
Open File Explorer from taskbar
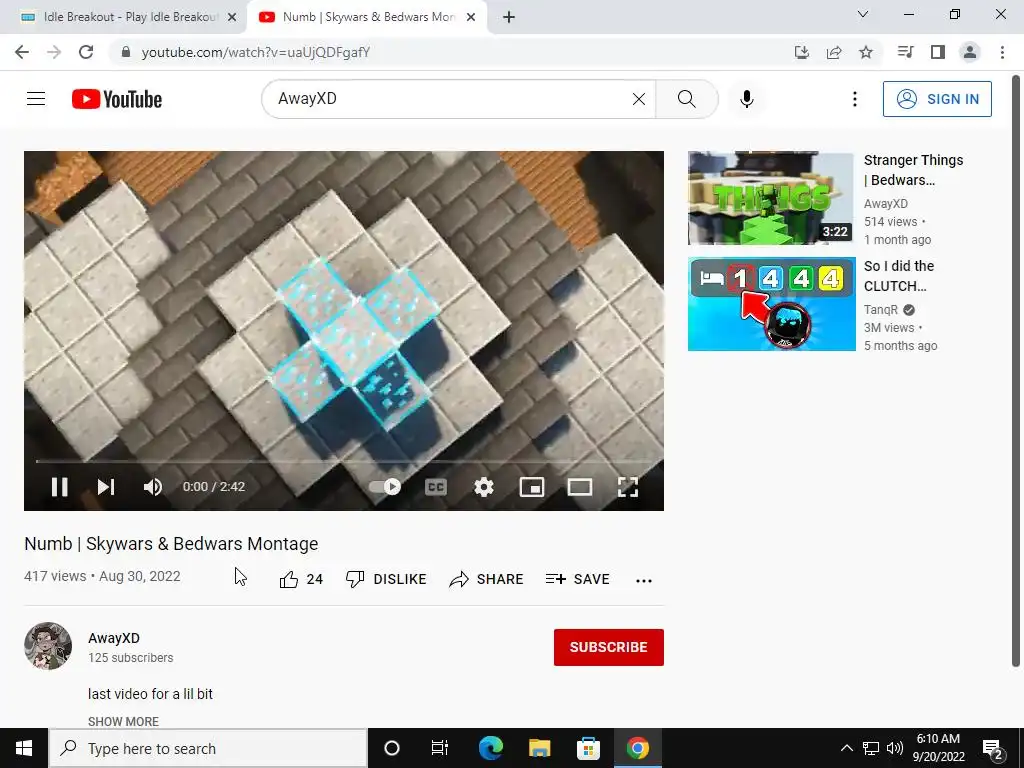[x=539, y=748]
